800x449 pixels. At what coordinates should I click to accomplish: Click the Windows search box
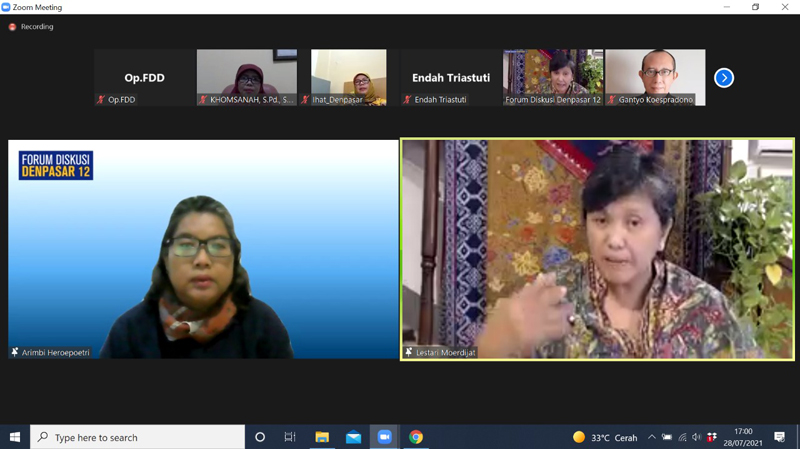tap(140, 437)
